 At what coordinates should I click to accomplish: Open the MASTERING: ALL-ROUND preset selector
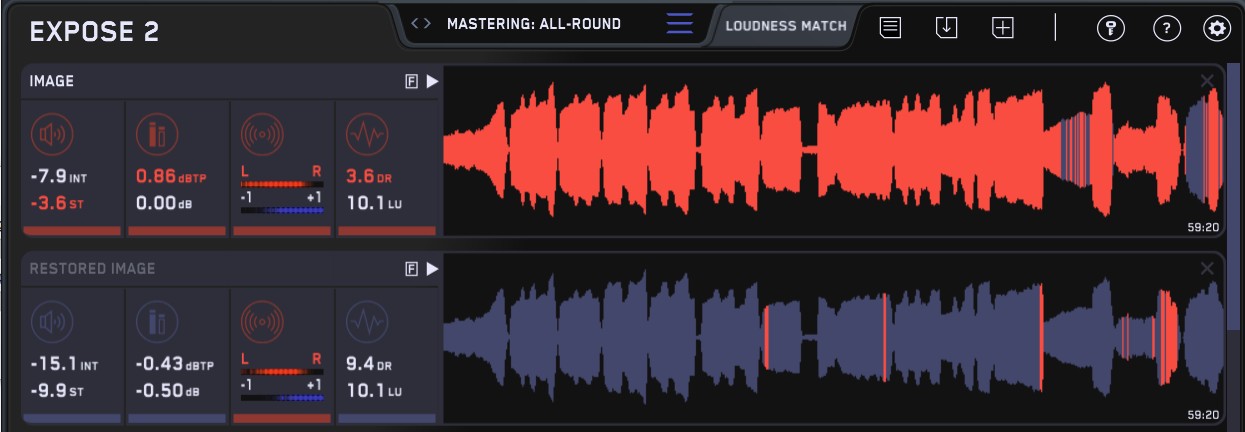(x=533, y=24)
